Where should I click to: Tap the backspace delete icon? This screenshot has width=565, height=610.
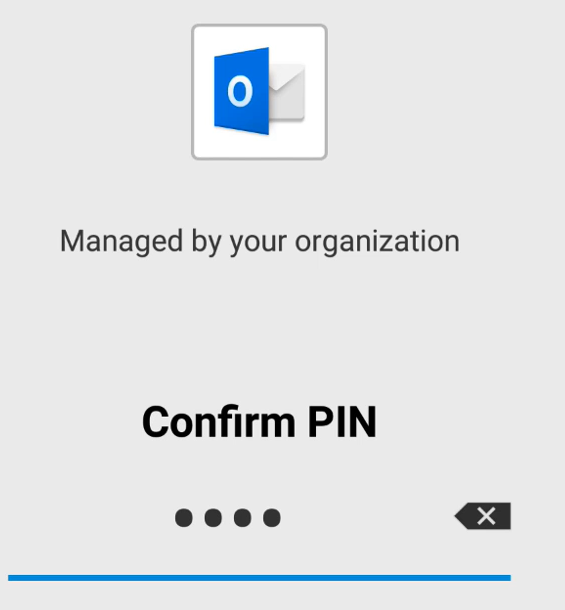click(x=483, y=516)
